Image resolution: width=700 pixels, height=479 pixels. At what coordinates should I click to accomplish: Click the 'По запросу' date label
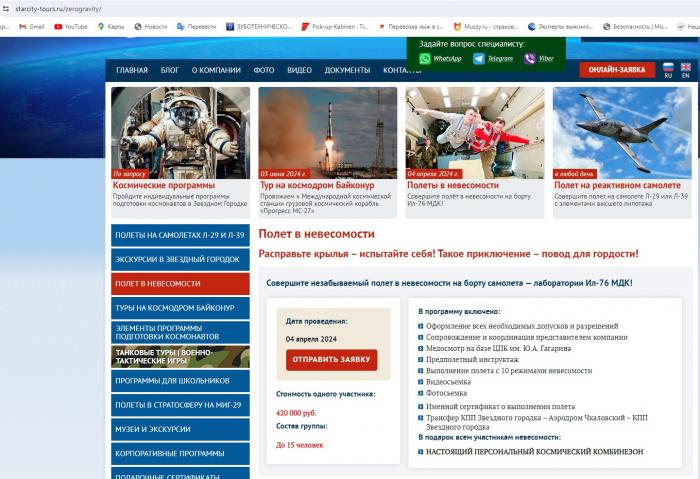[x=129, y=174]
